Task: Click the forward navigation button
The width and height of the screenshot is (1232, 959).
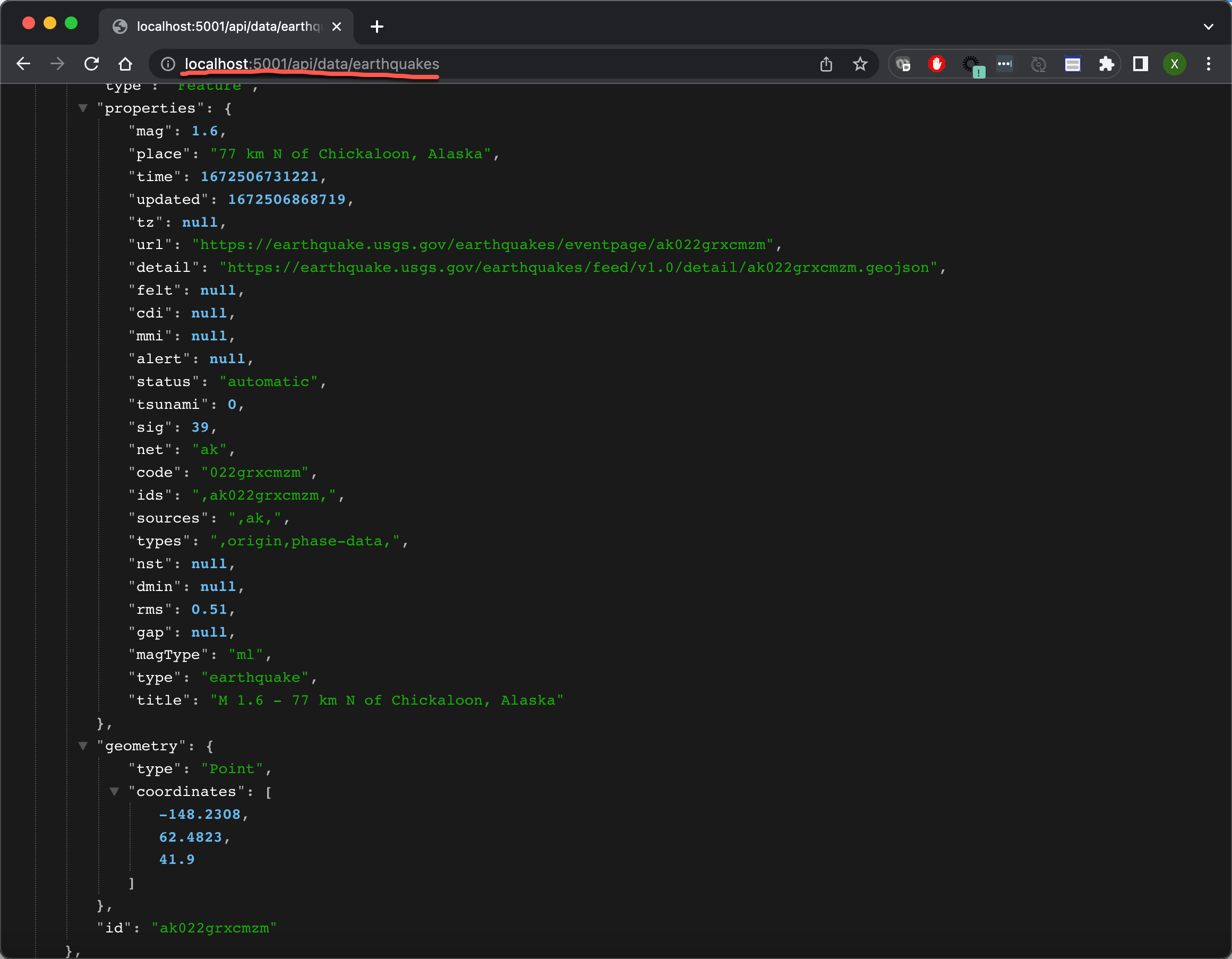Action: click(x=57, y=64)
